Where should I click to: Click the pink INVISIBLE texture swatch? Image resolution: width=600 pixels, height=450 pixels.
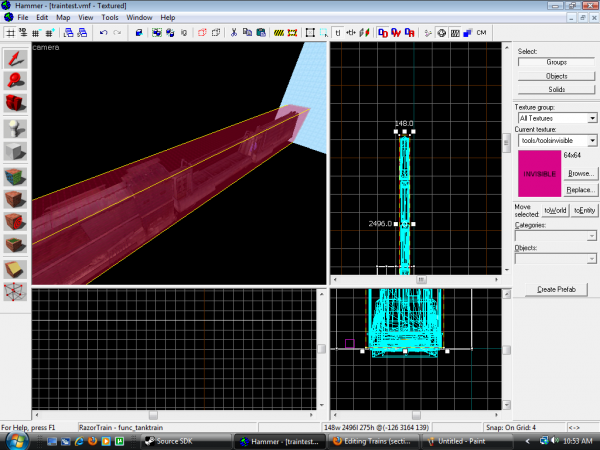538,173
